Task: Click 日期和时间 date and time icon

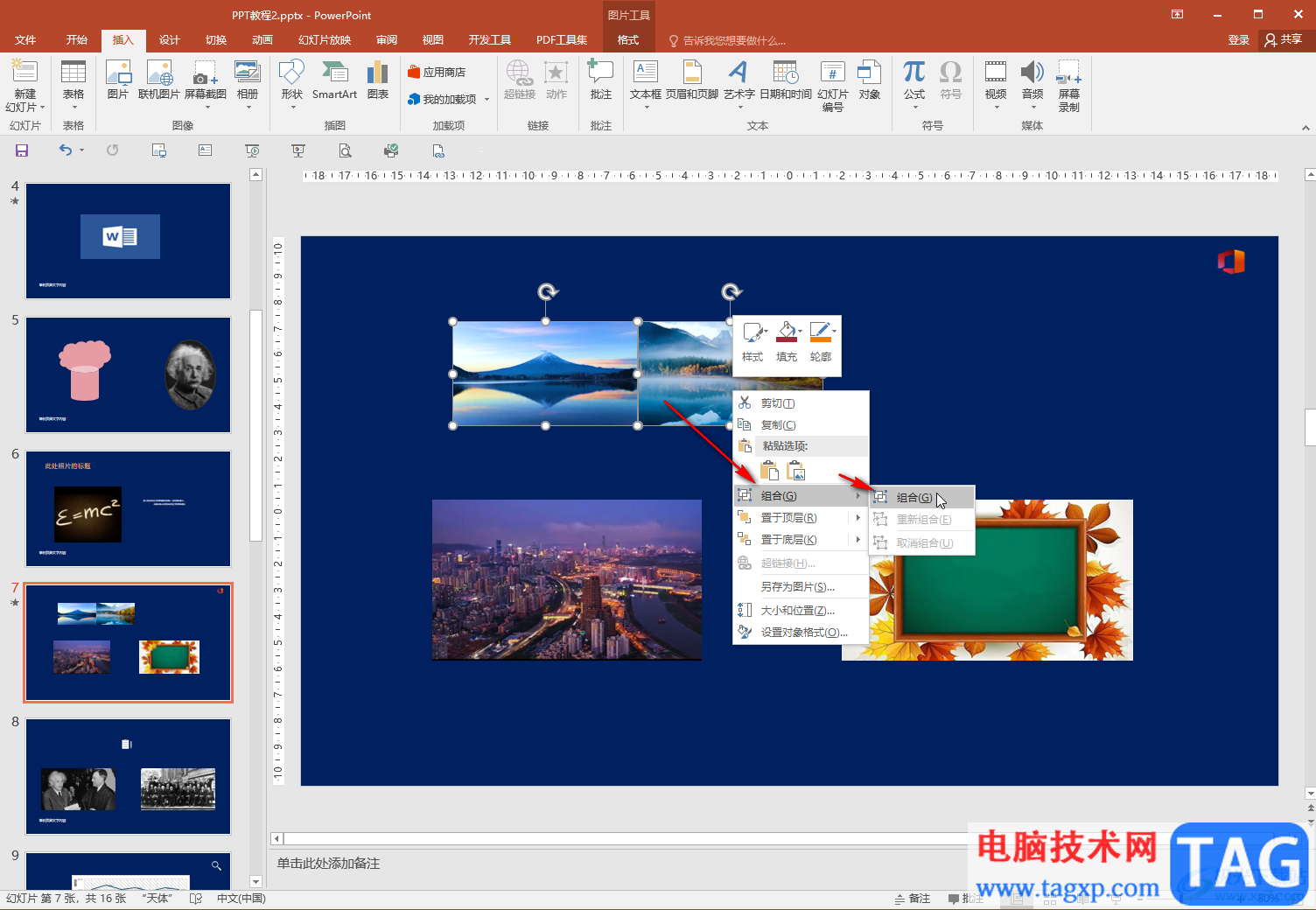Action: click(x=786, y=80)
